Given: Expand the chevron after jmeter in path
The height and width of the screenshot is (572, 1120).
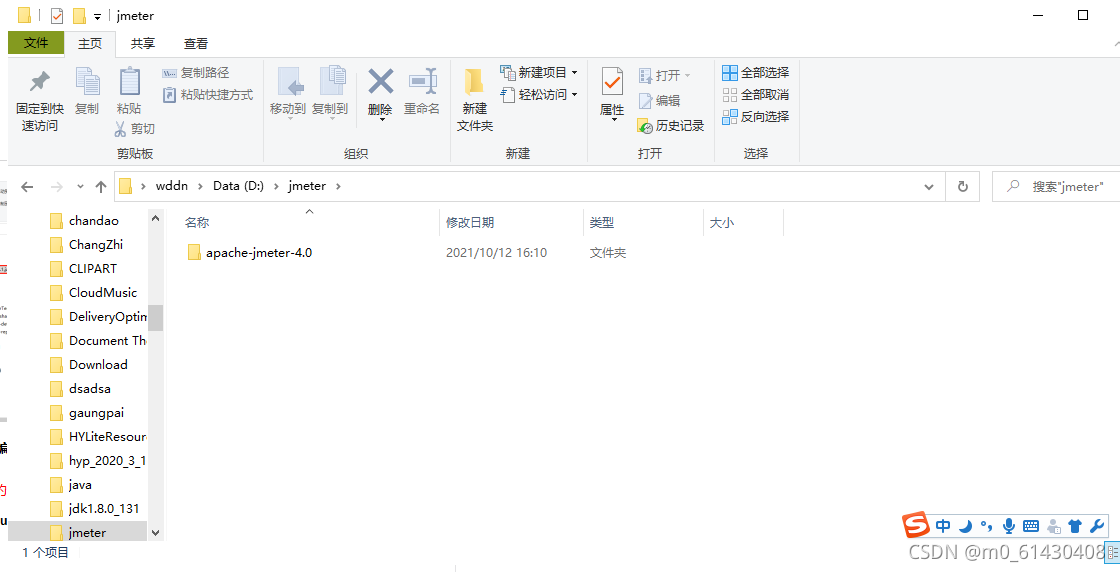Looking at the screenshot, I should pyautogui.click(x=339, y=186).
